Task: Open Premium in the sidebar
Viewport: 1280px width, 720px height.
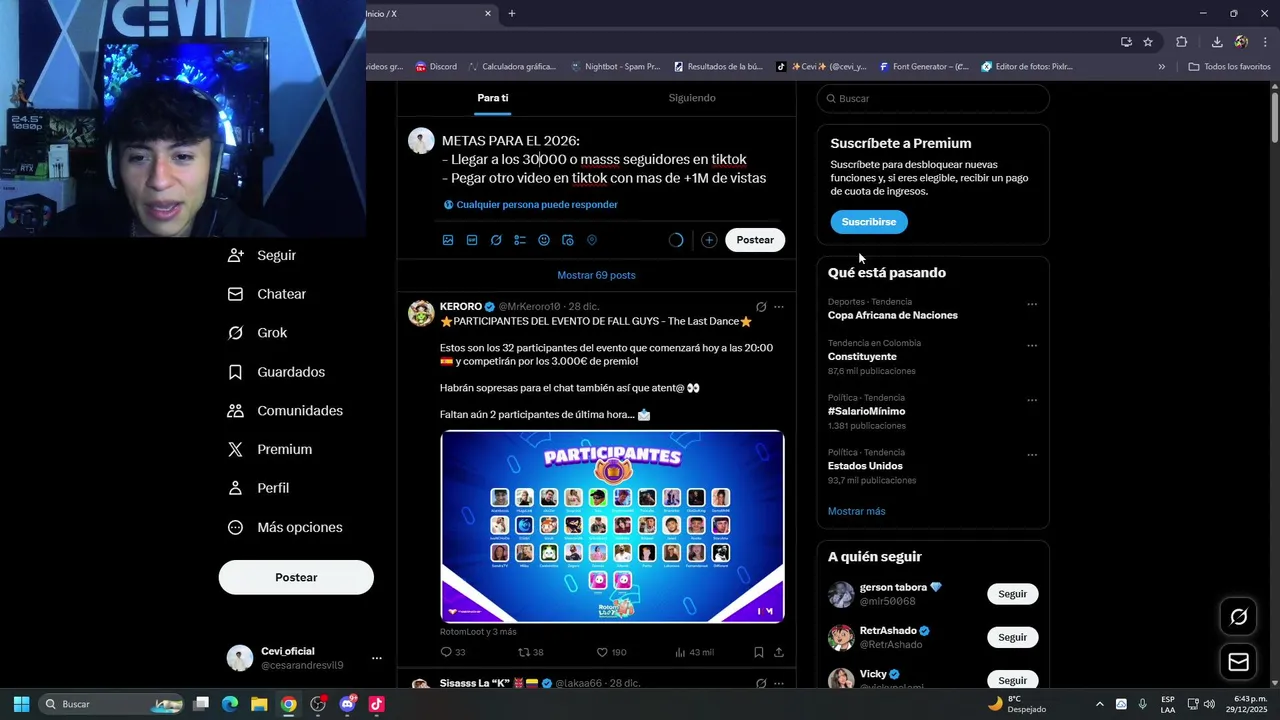Action: 270,450
